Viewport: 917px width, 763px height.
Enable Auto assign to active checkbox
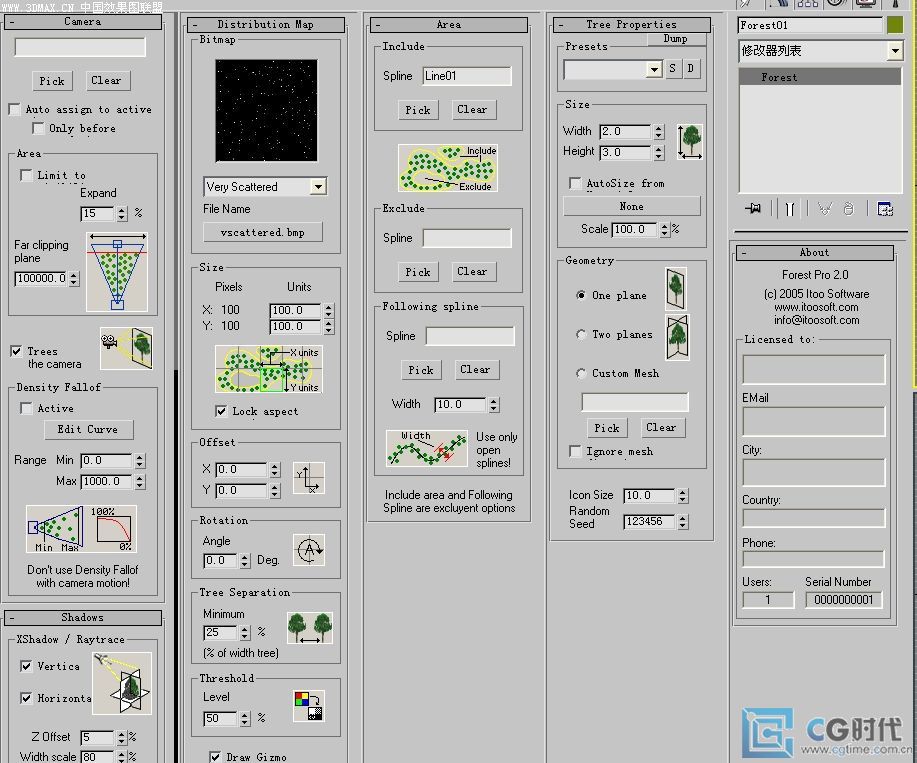[15, 109]
